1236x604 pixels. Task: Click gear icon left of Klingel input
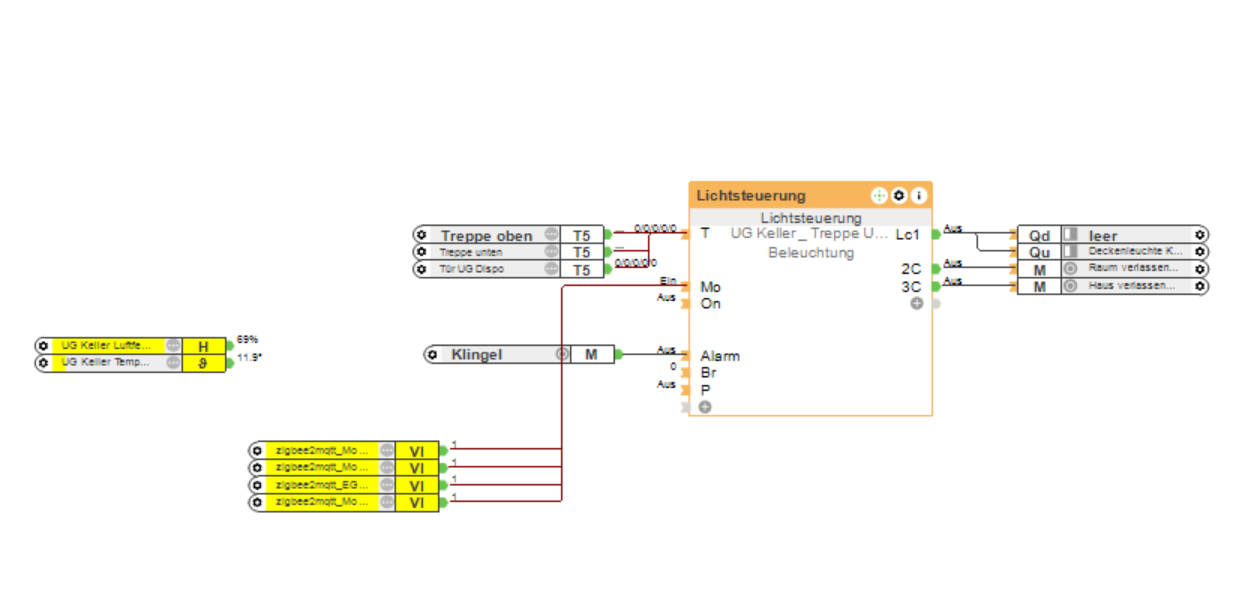point(432,354)
